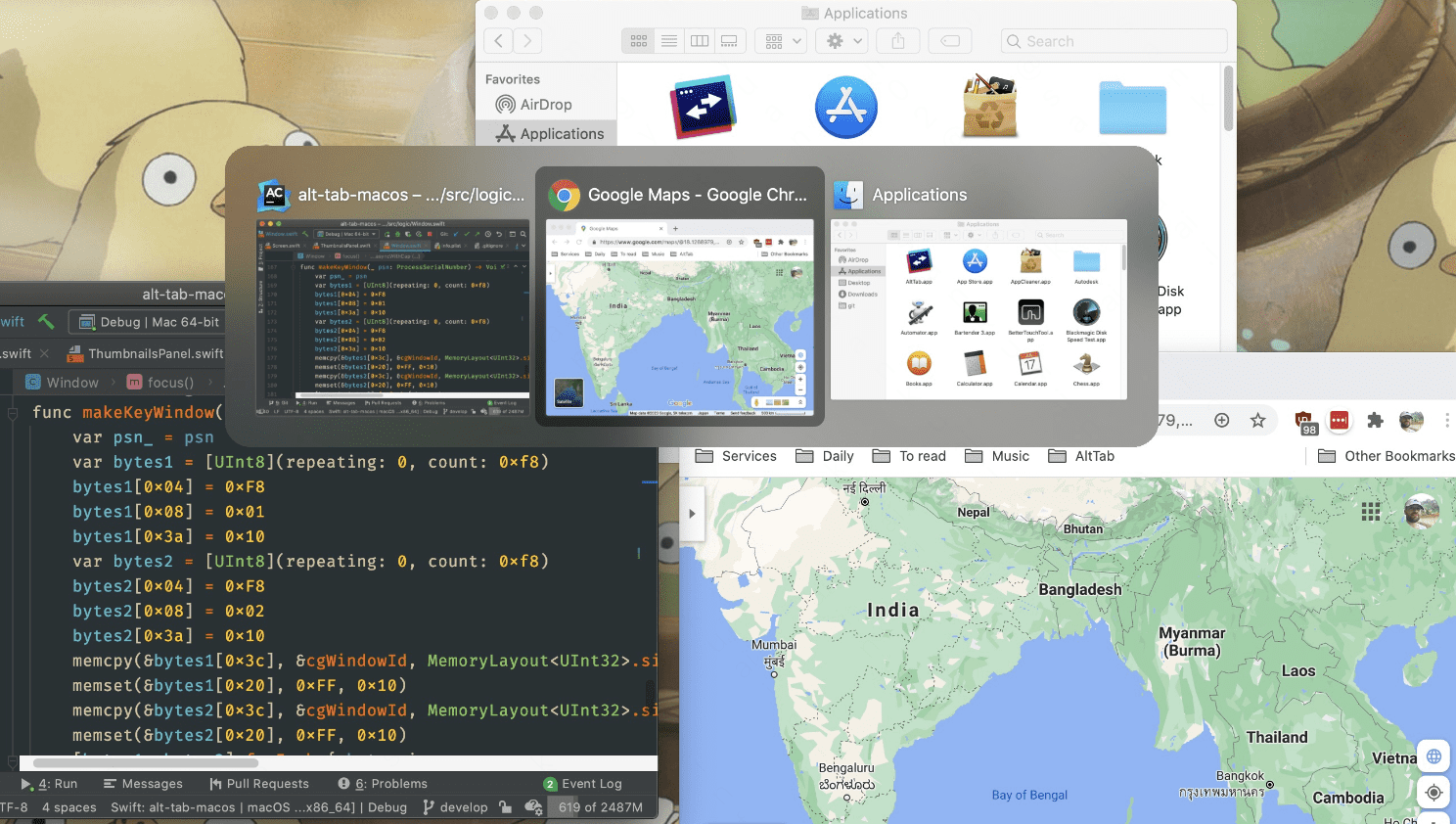Open the To read bookmark folder
The width and height of the screenshot is (1456, 824).
tap(909, 456)
